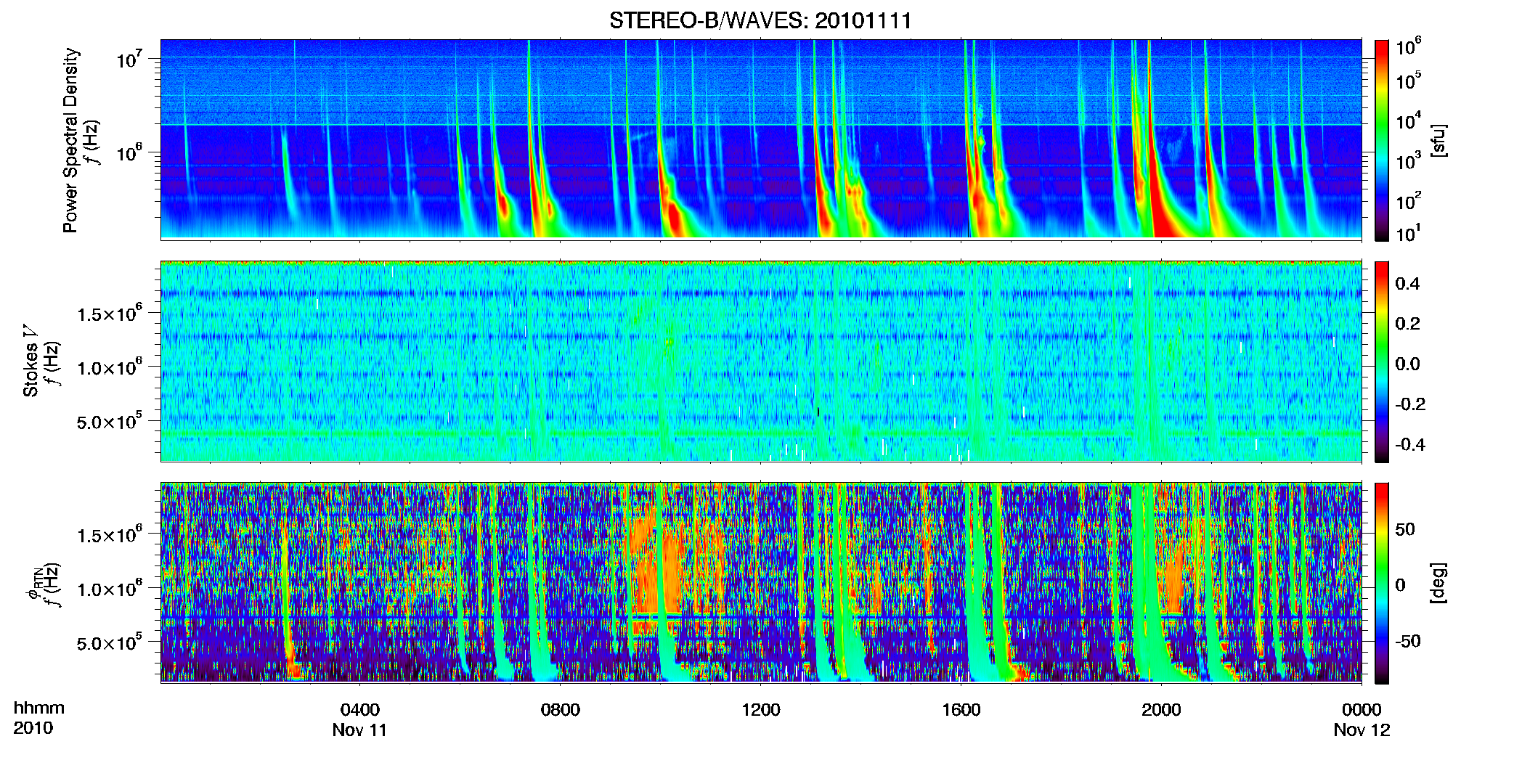Screen dimensions: 1522x784
Task: Click the 0000 time tick label
Action: pyautogui.click(x=1362, y=710)
